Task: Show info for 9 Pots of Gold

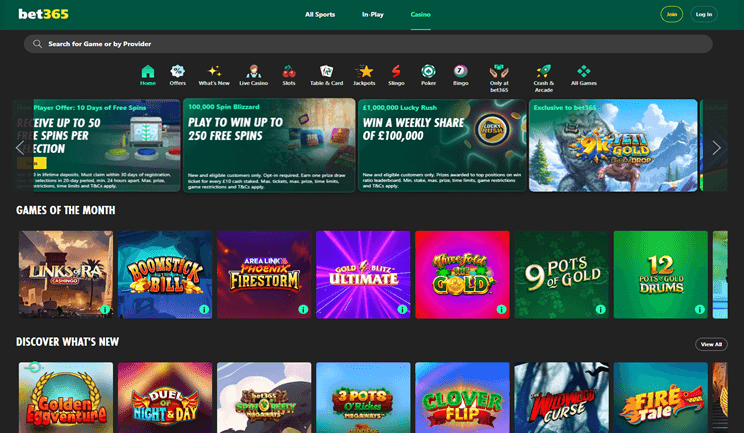Action: point(601,309)
